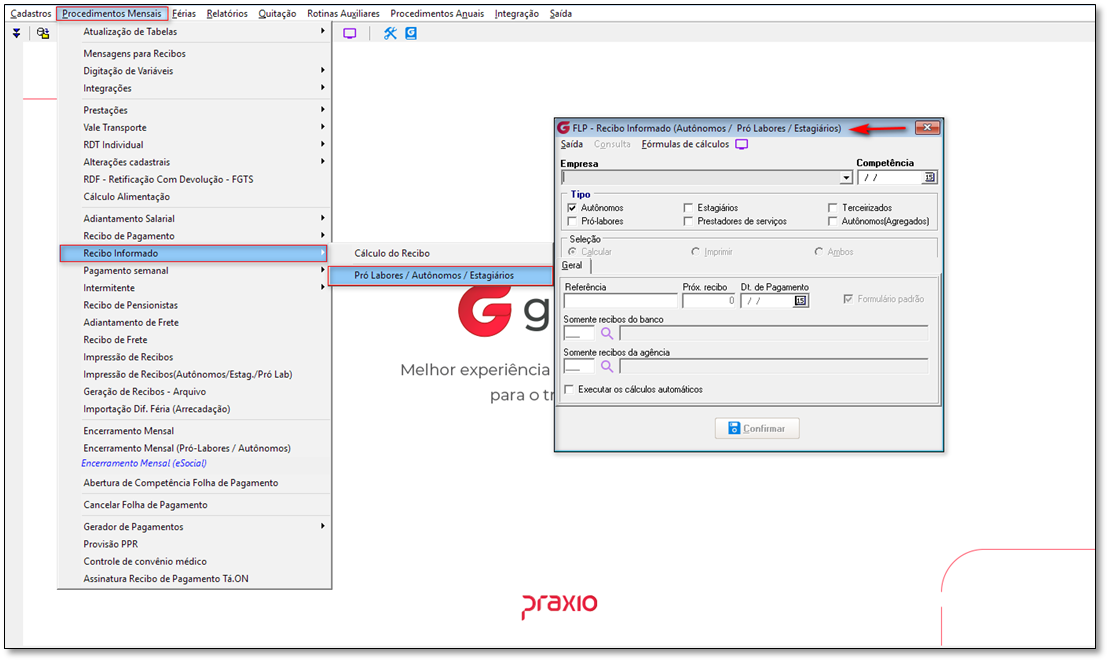Click the agência code input field

pos(579,366)
